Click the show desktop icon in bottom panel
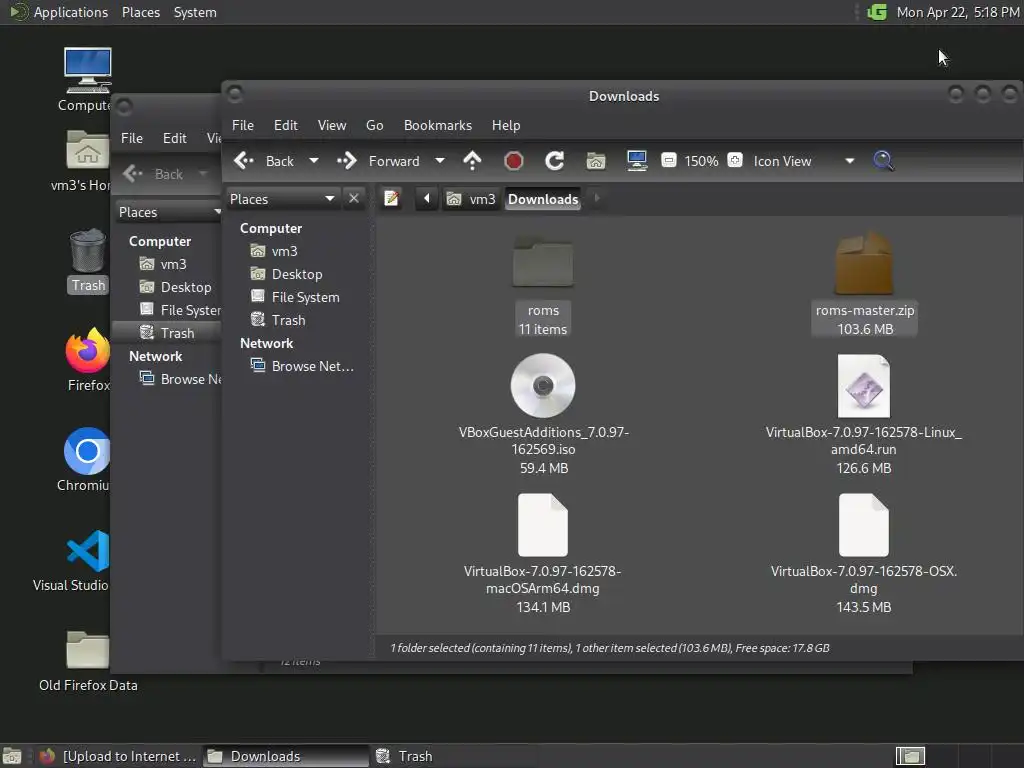1024x768 pixels. pos(12,756)
